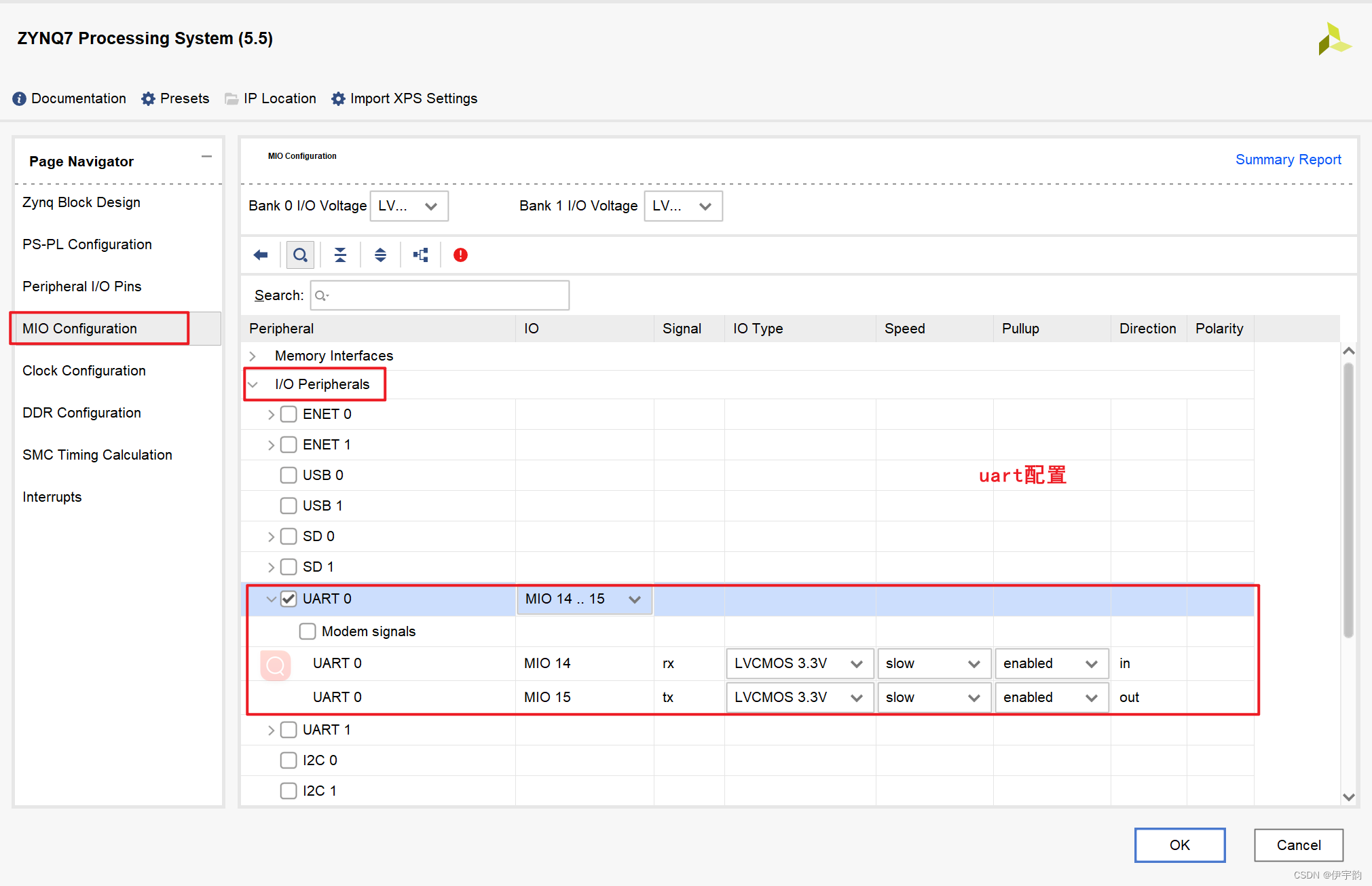Open the Summary Report link
The image size is (1372, 886).
pyautogui.click(x=1288, y=160)
